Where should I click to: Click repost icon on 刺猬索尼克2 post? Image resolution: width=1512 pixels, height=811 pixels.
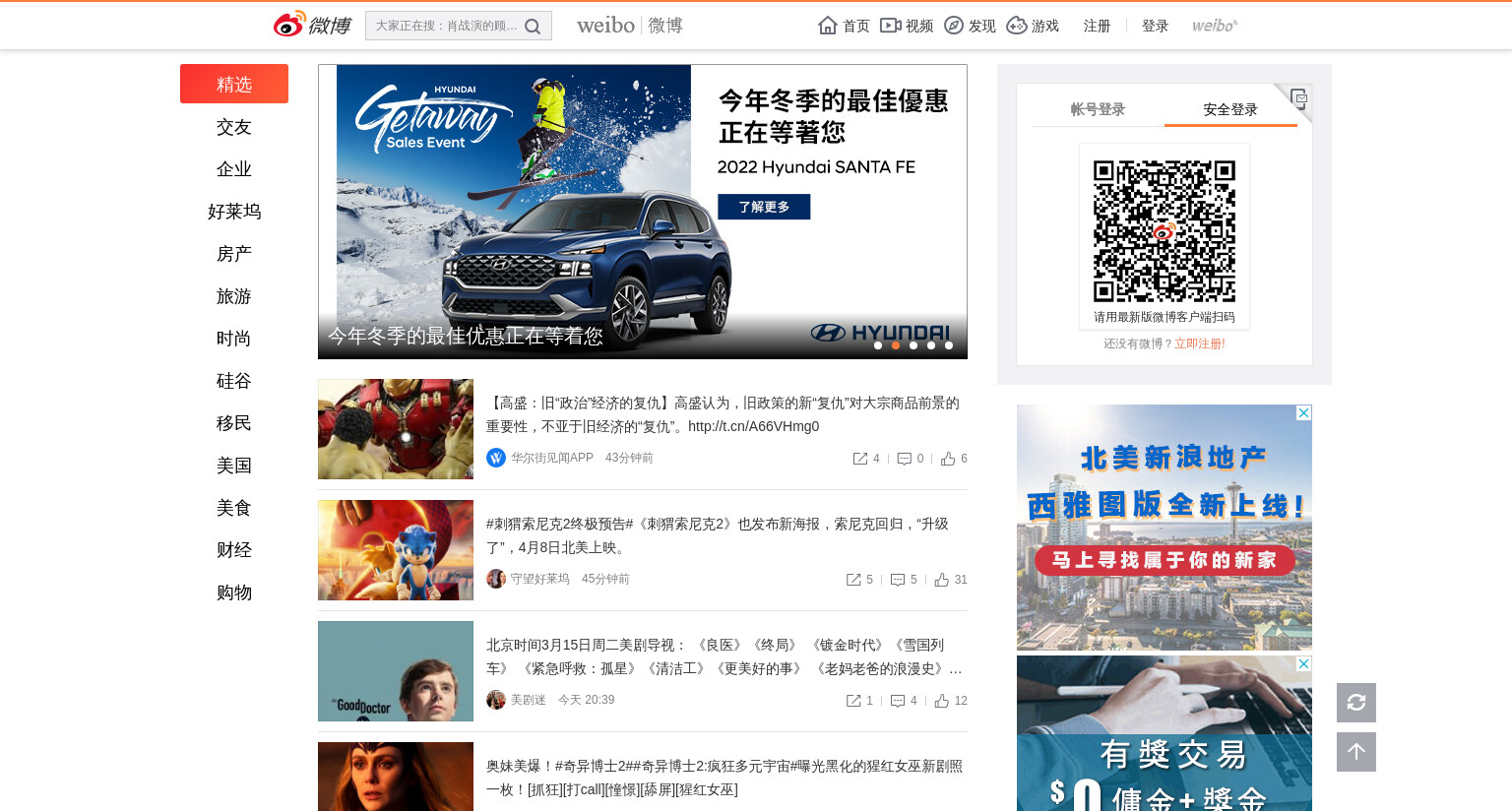pos(853,580)
